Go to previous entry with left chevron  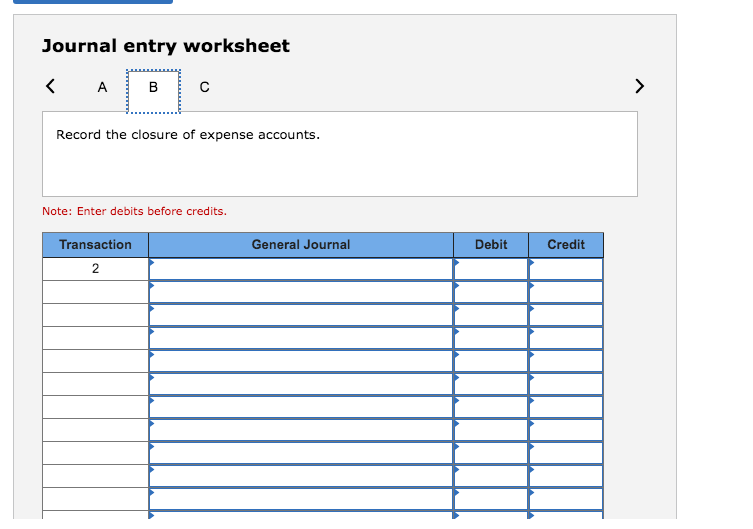point(50,86)
